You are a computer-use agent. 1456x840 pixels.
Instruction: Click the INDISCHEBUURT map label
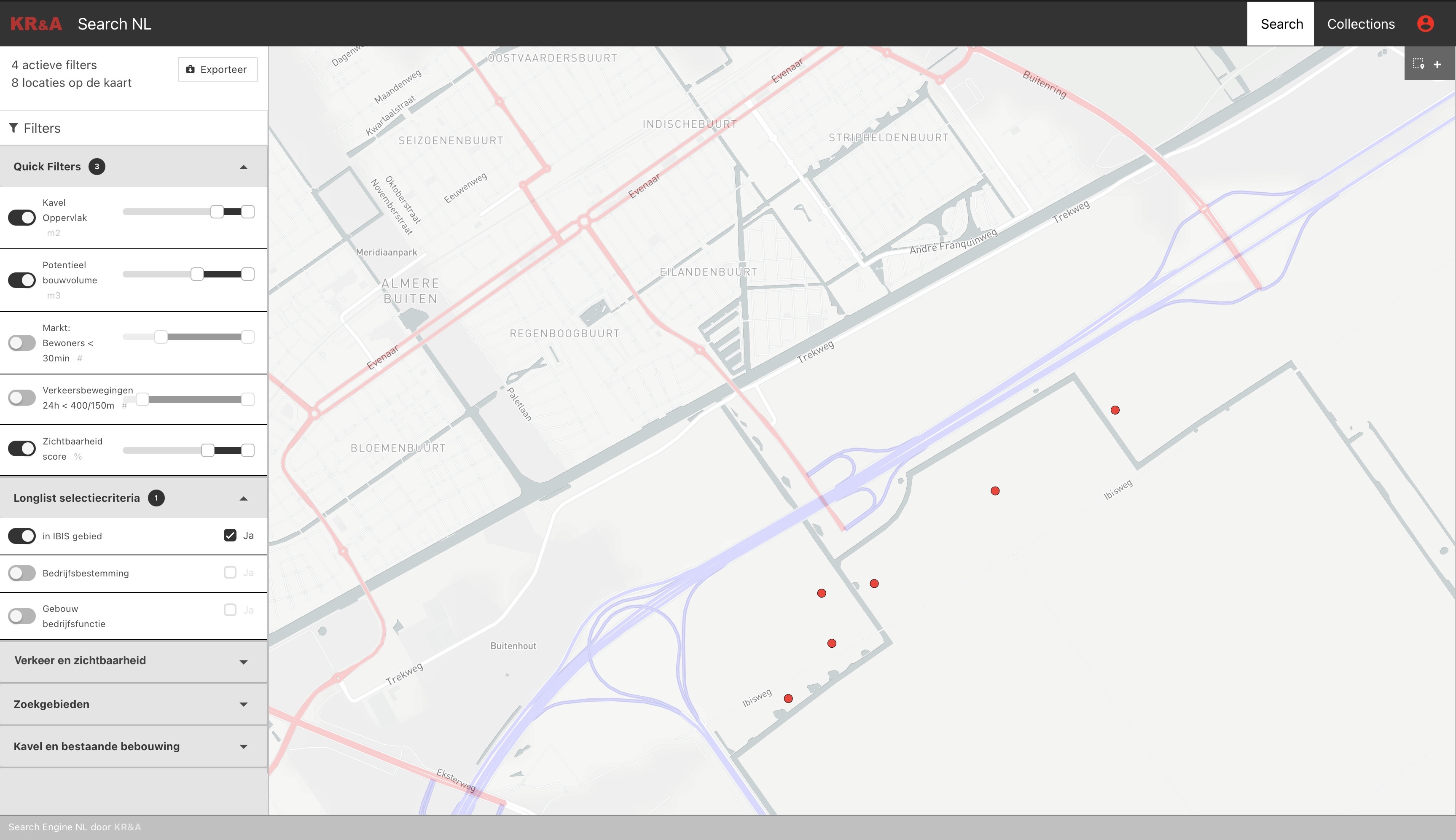(x=690, y=124)
